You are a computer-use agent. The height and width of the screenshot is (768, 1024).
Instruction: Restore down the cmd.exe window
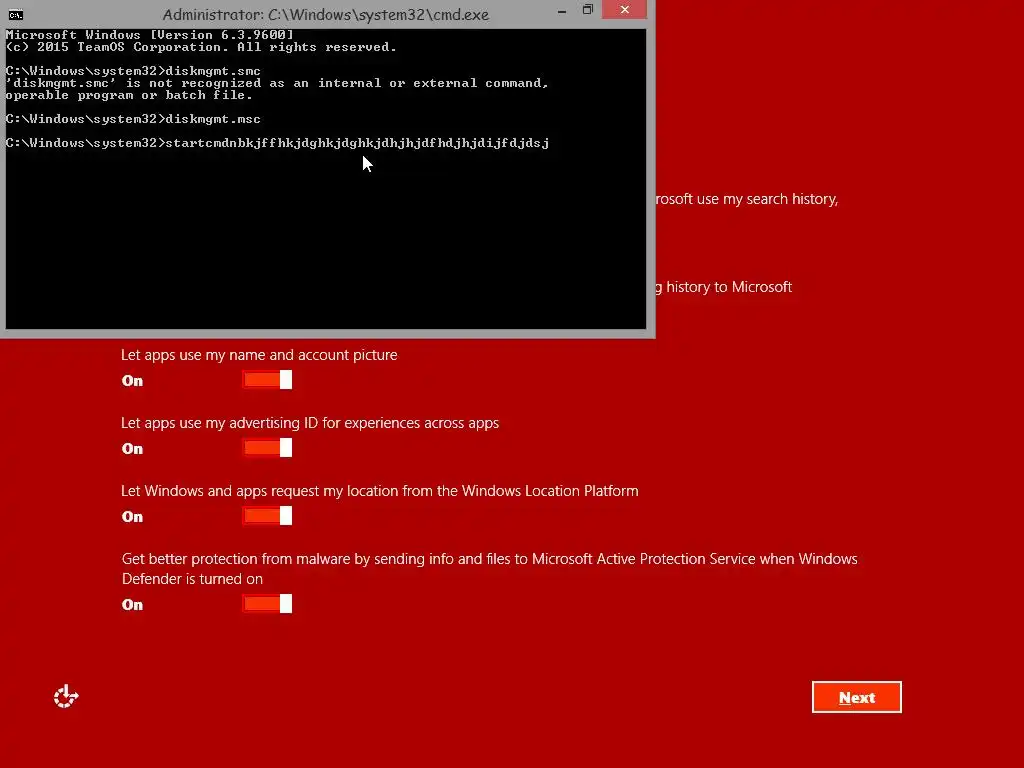coord(588,10)
